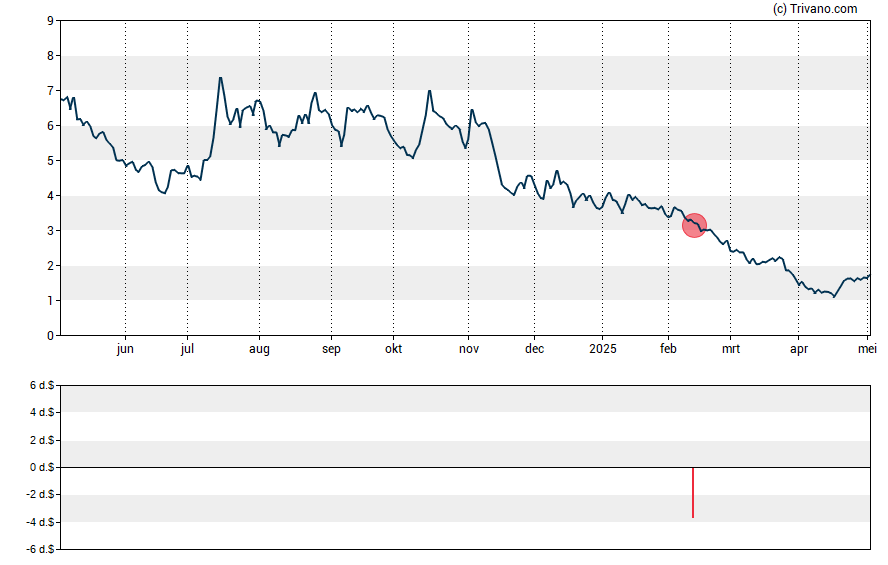Click the price axis value 1

coord(51,301)
